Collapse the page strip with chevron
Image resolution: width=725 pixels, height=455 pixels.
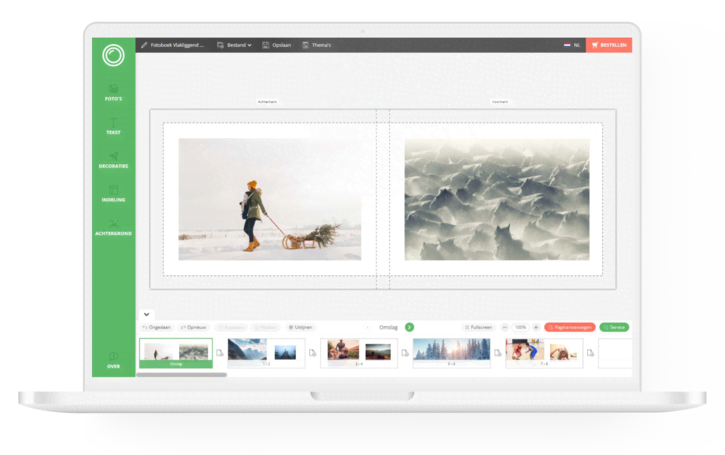pyautogui.click(x=146, y=314)
